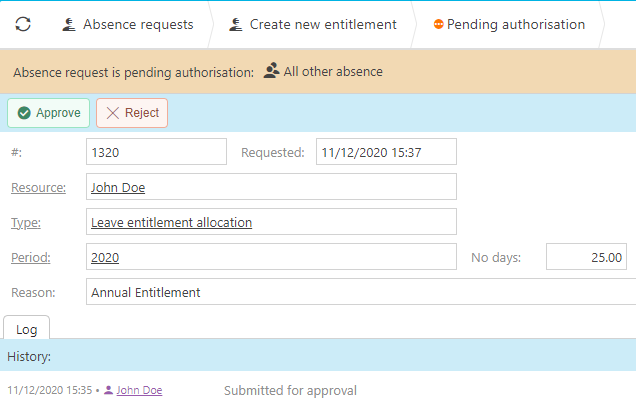The width and height of the screenshot is (636, 407).
Task: Click the Absence requests person icon
Action: tap(69, 24)
